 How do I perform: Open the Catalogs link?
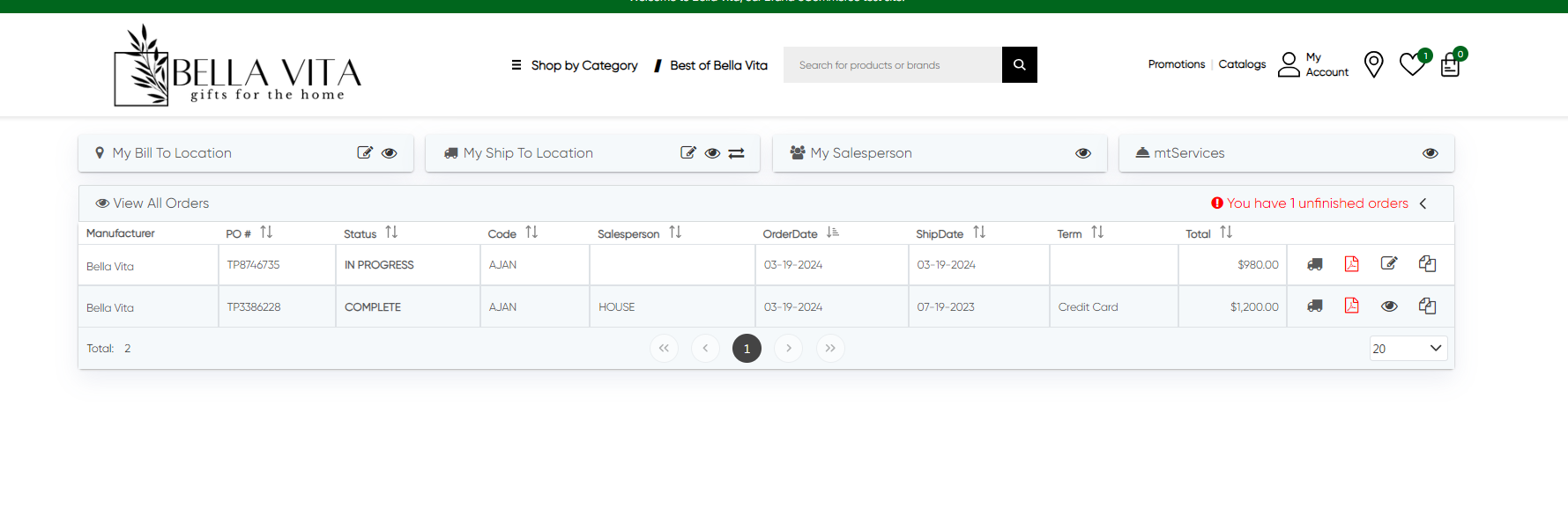1242,64
